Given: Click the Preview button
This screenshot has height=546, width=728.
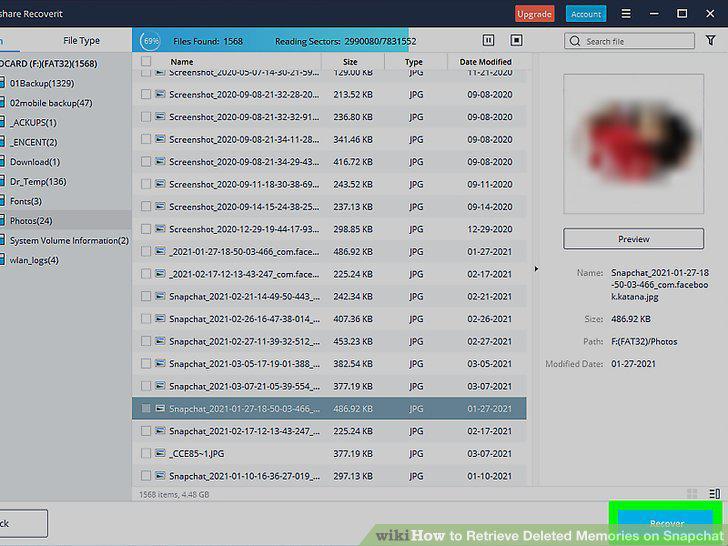Looking at the screenshot, I should tap(633, 239).
